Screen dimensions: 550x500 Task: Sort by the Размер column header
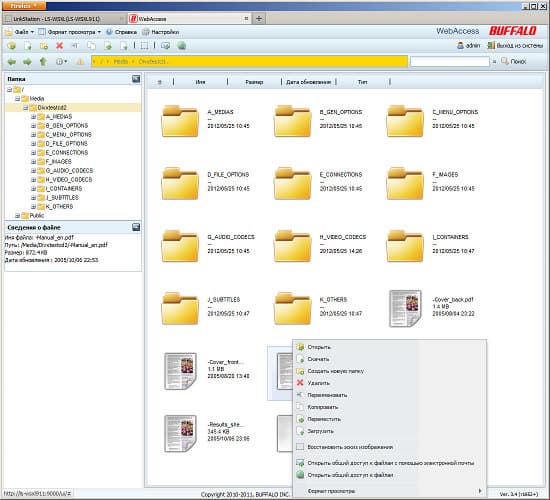[x=254, y=82]
